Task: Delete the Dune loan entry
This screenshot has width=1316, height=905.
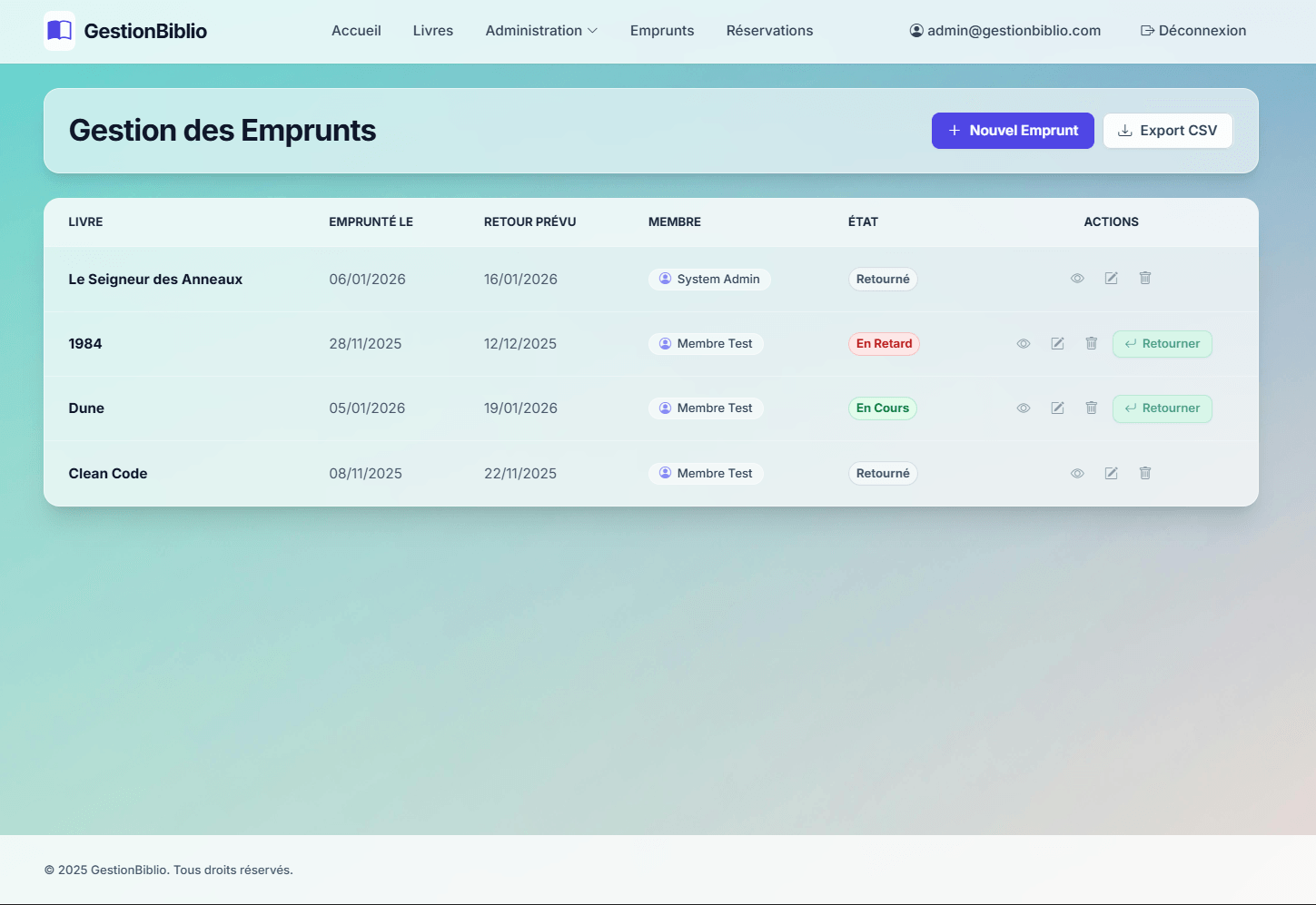Action: 1092,408
